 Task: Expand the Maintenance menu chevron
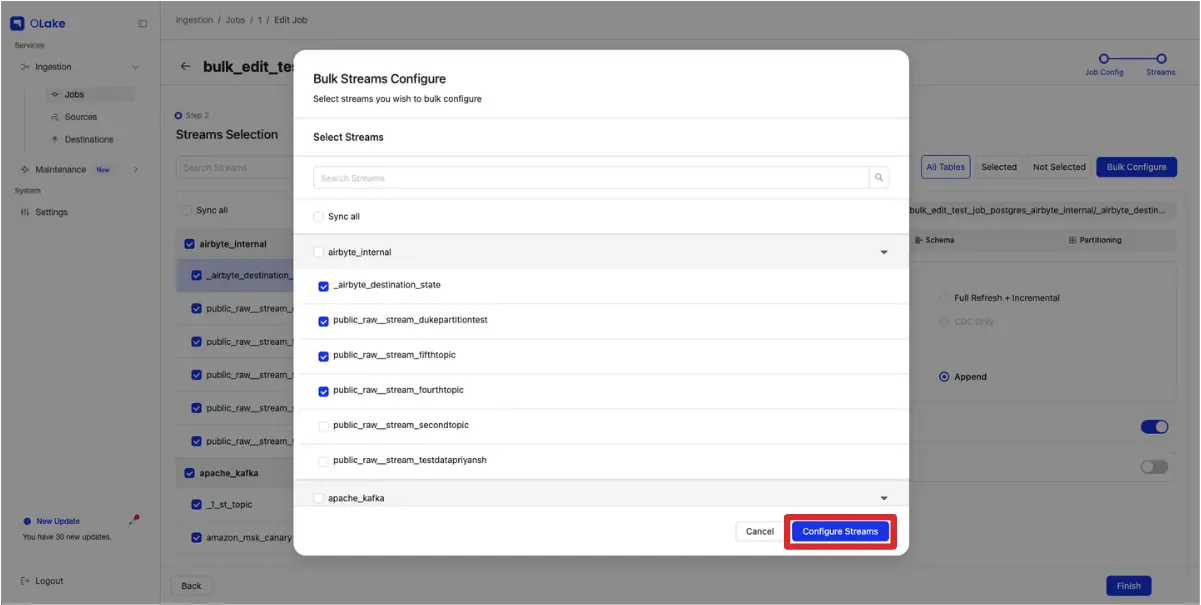[135, 169]
